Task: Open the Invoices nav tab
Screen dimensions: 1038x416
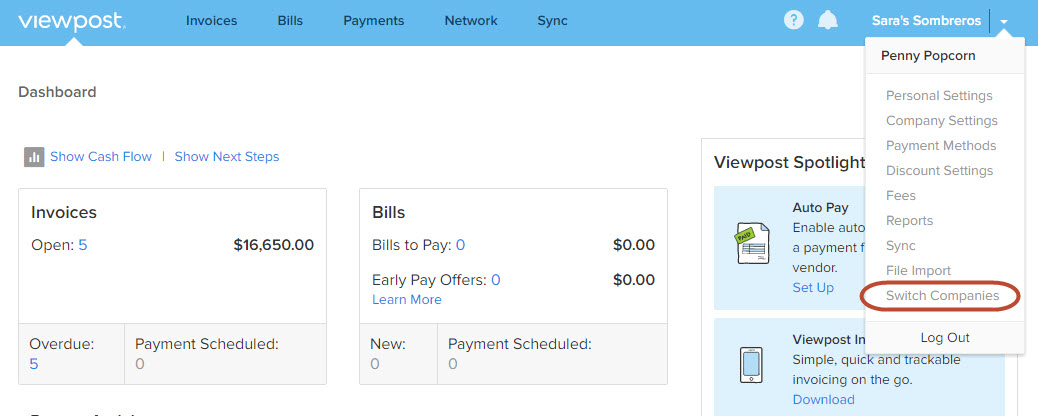Action: 211,21
